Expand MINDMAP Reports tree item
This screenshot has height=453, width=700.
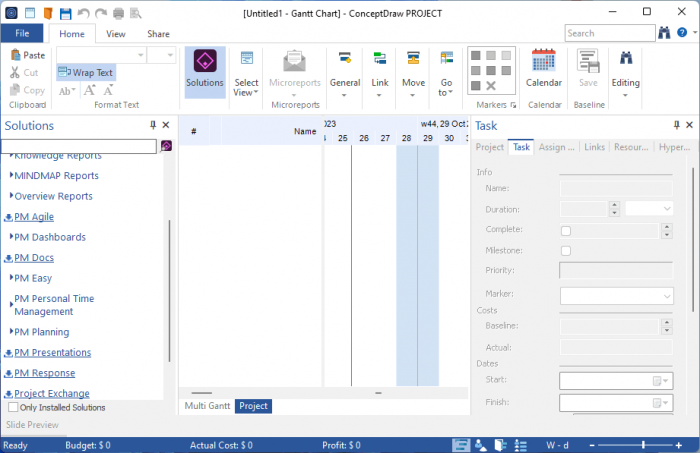(x=12, y=175)
